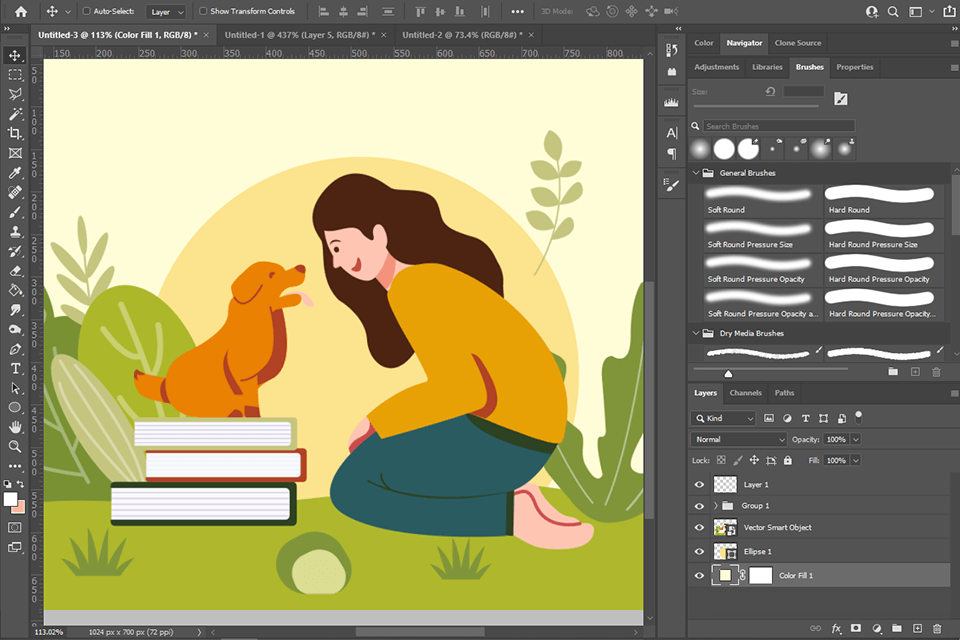Open the Search icon in top bar
Image resolution: width=960 pixels, height=640 pixels.
(893, 11)
